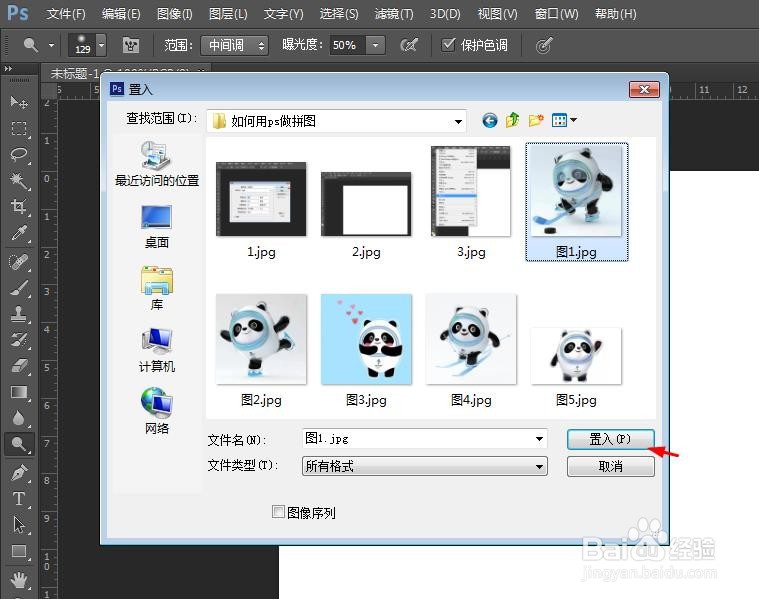Select the History Brush tool

coord(19,340)
